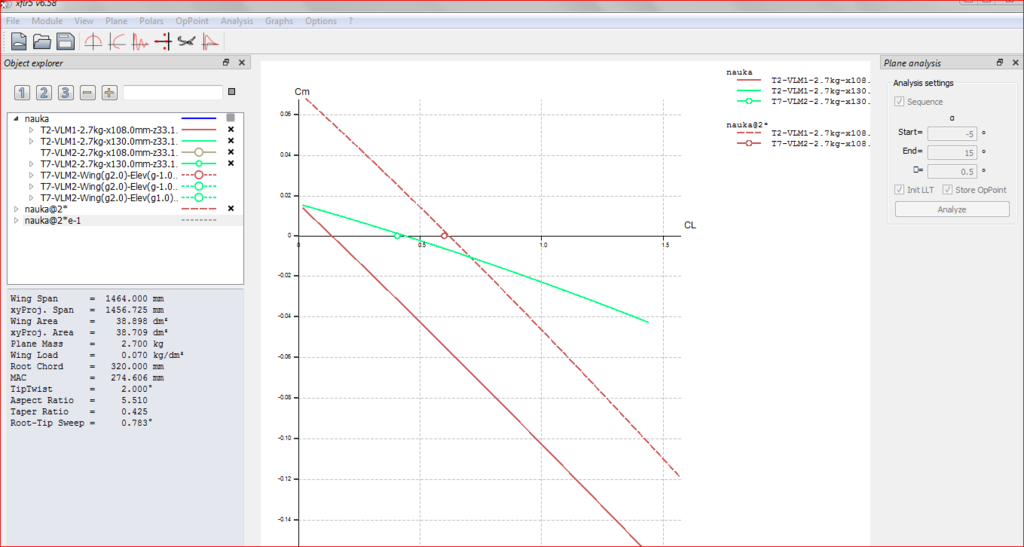The image size is (1024, 547).
Task: Click the Save project floppy icon
Action: click(x=65, y=41)
